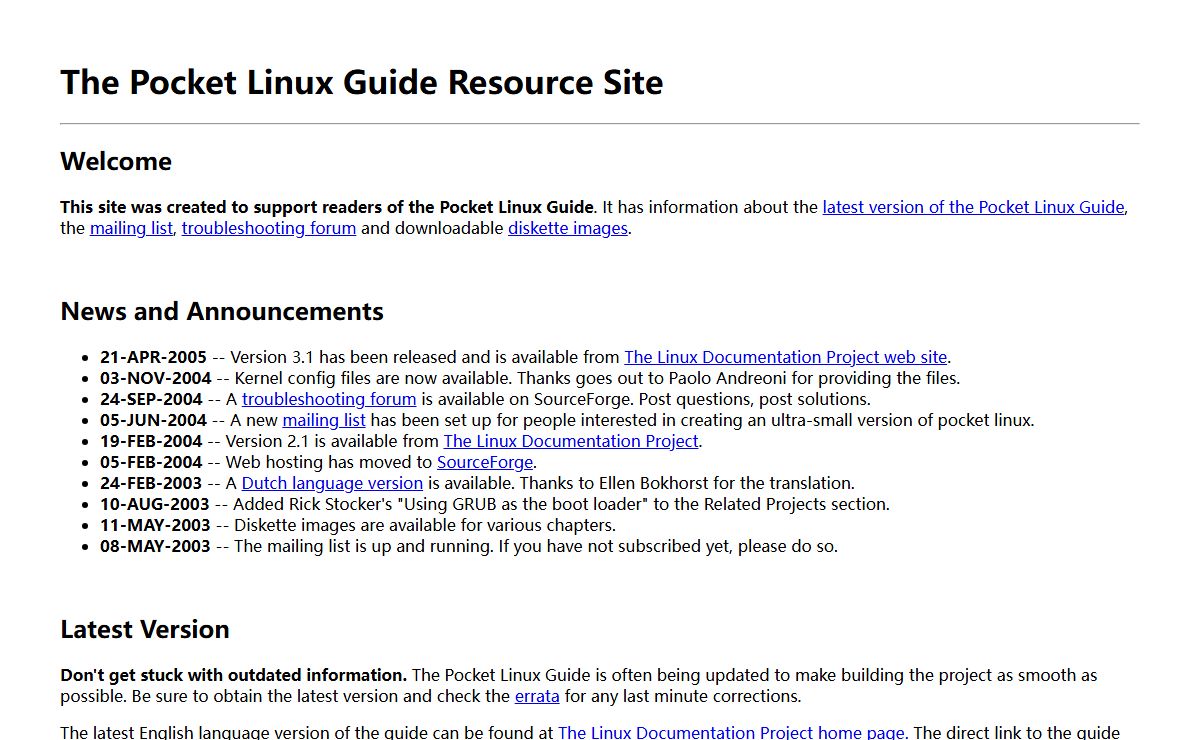Open the mailing list link in the 05-JUN-2004 entry
The width and height of the screenshot is (1200, 740).
coord(324,420)
